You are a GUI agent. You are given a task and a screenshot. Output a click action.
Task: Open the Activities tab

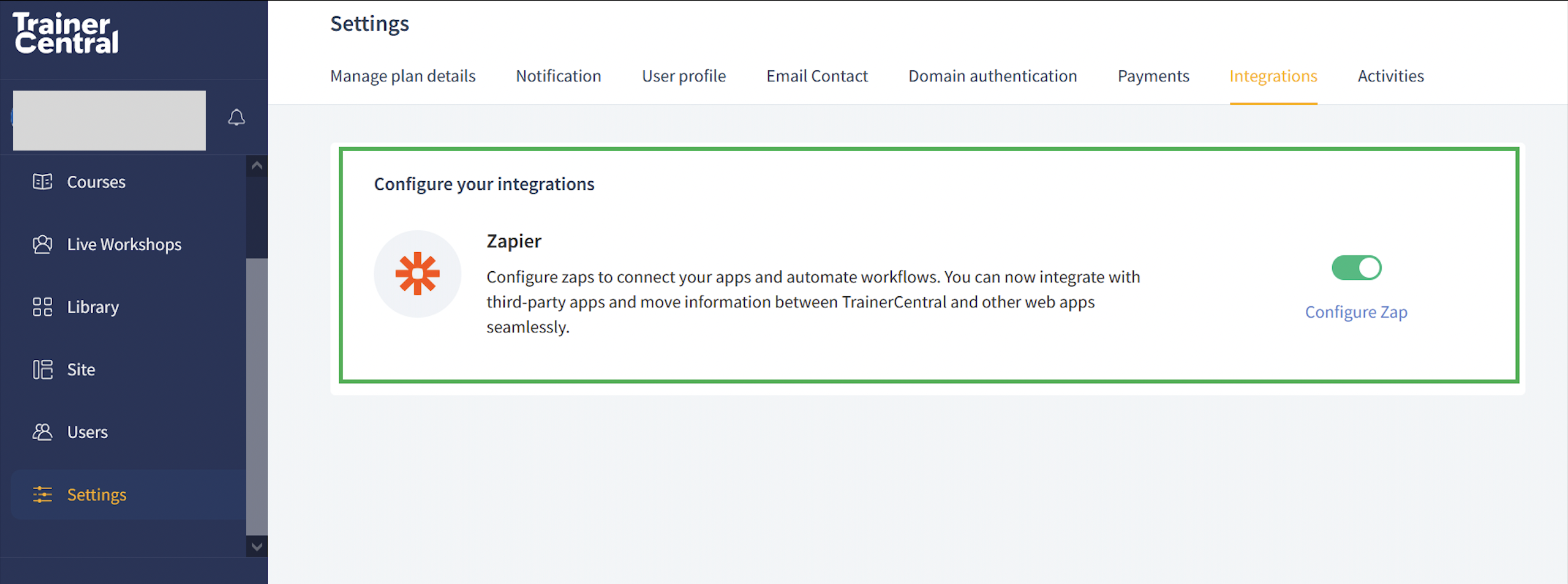point(1390,76)
